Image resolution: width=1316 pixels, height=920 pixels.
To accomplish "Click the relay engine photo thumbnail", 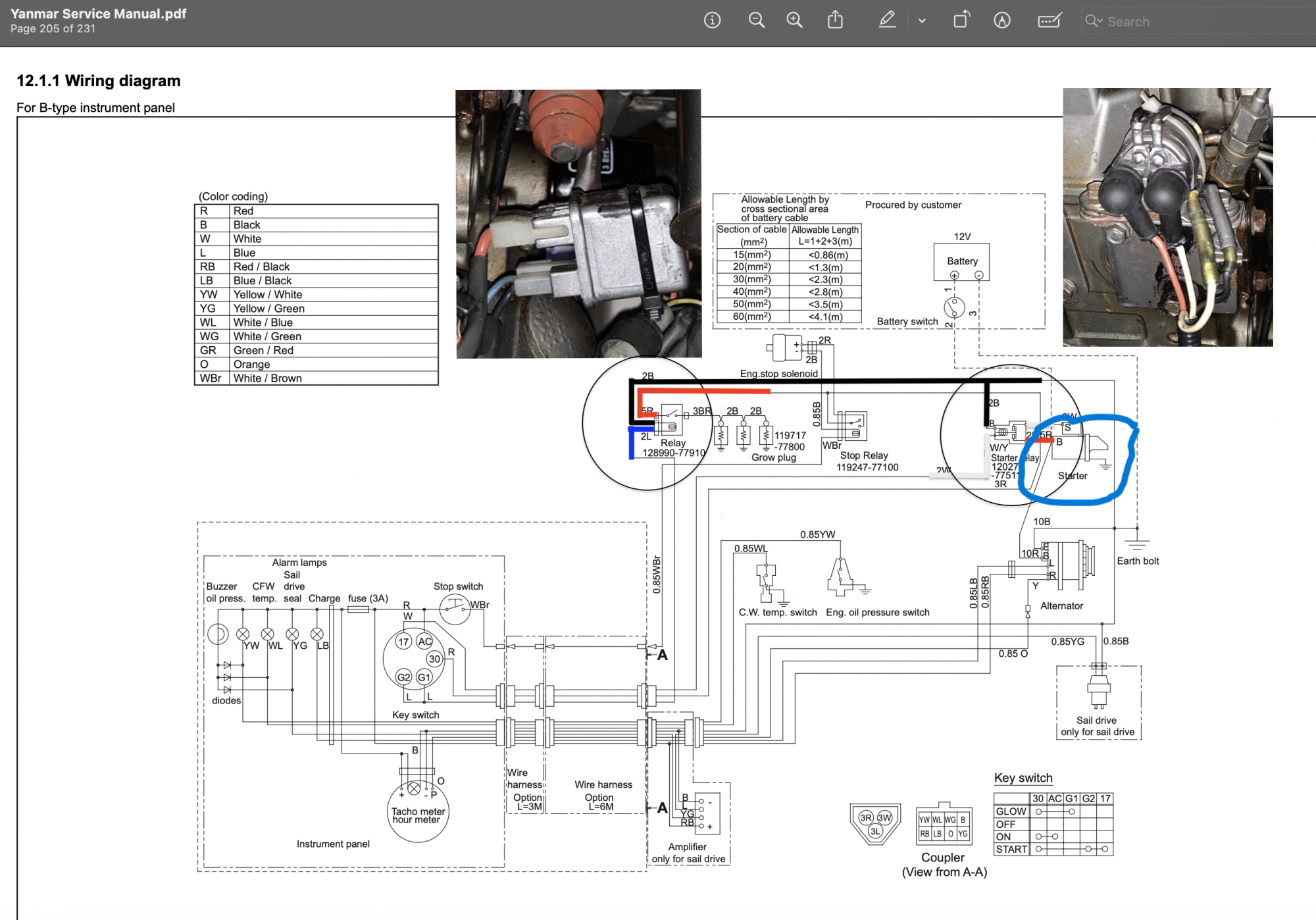I will 578,224.
